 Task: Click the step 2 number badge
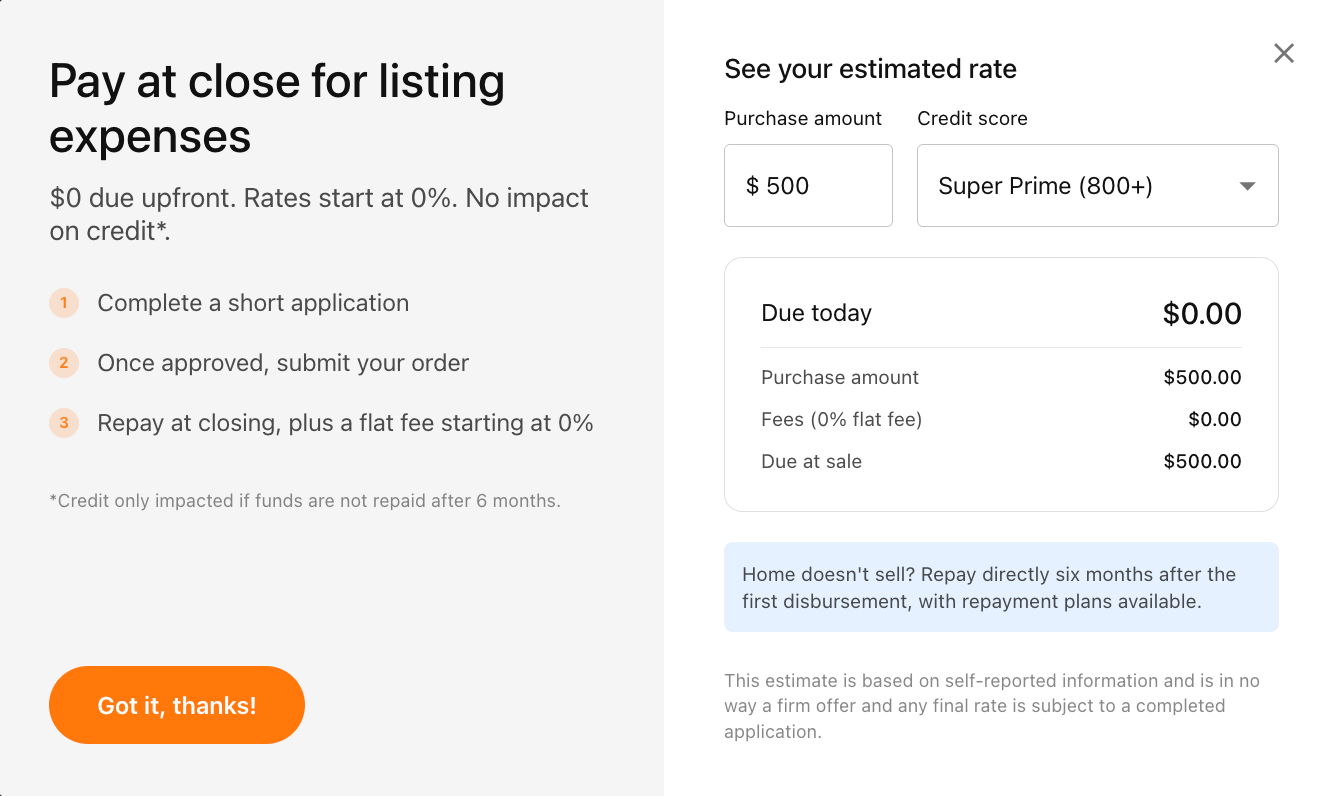pos(64,363)
